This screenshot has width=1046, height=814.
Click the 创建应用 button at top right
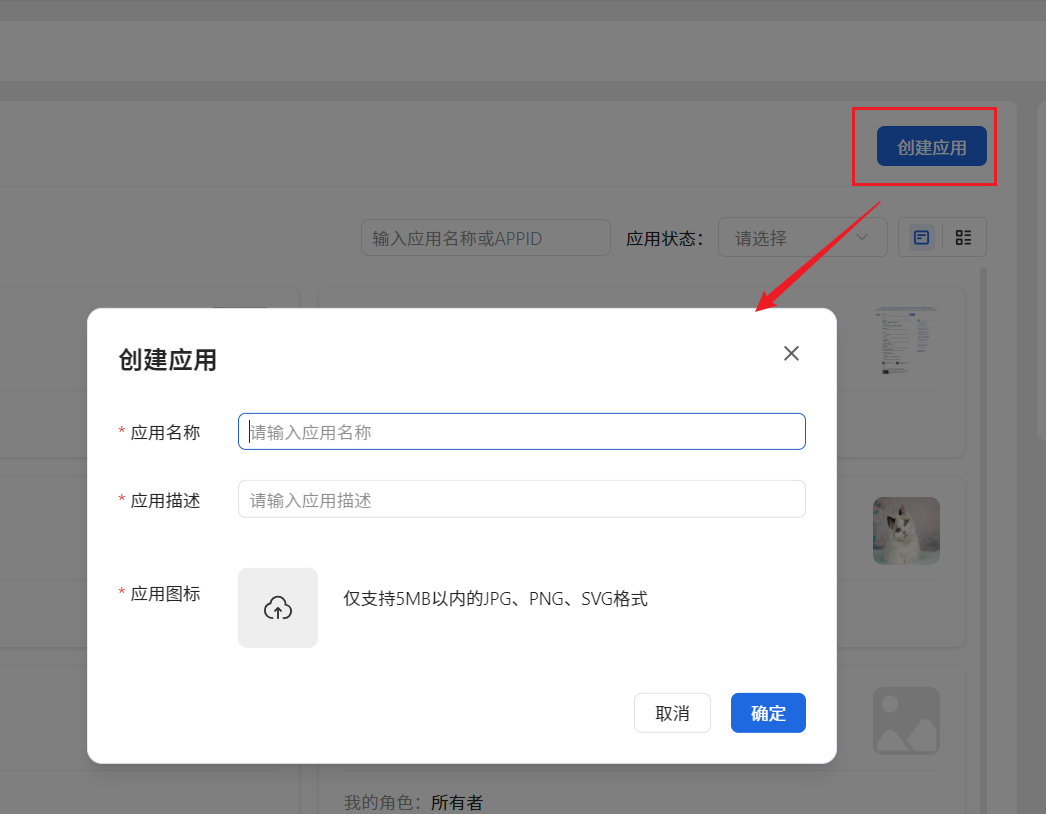(931, 147)
